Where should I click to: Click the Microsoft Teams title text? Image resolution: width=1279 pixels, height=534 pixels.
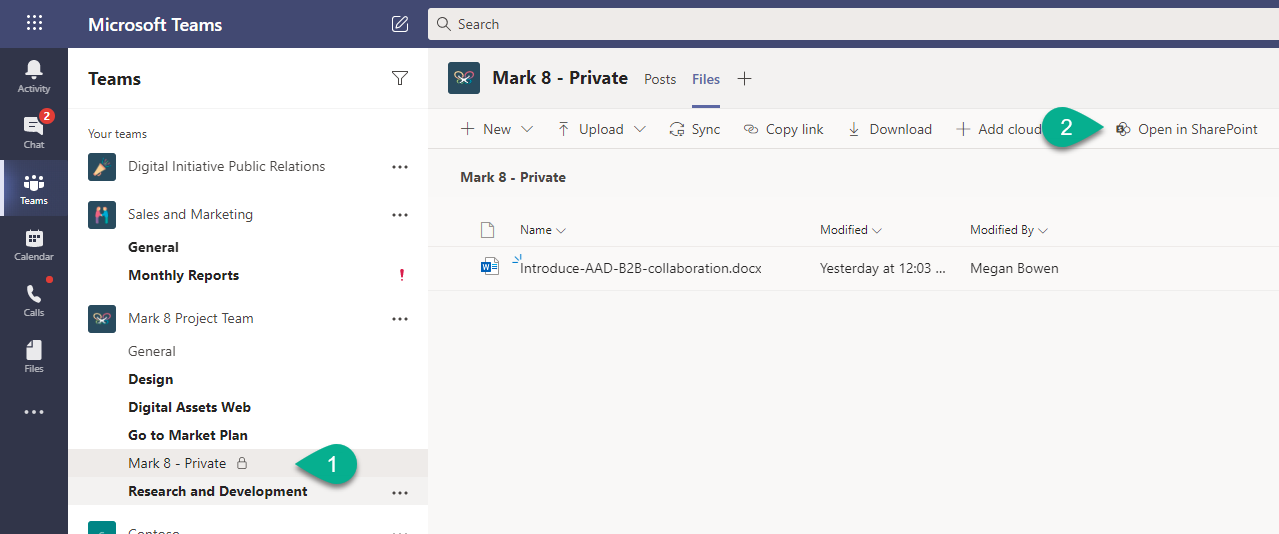click(155, 24)
